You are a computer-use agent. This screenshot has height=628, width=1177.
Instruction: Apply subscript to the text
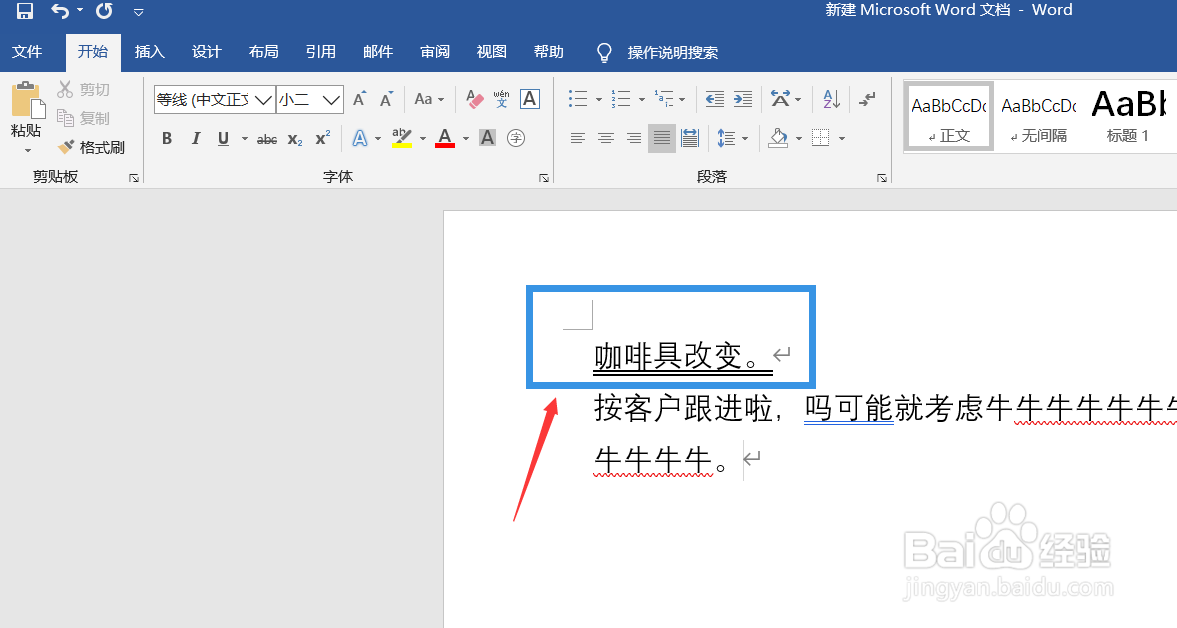pyautogui.click(x=294, y=138)
